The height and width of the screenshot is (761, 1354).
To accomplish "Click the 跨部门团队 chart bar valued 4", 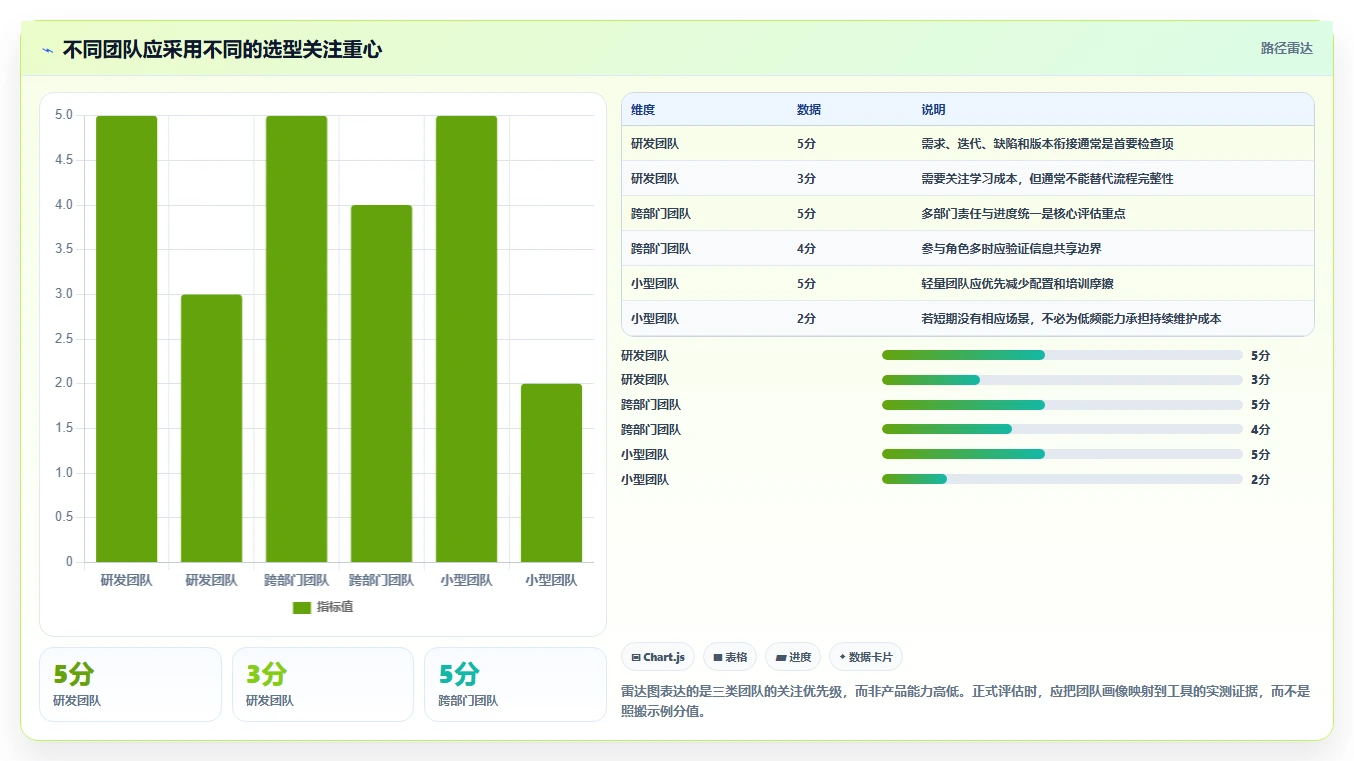I will (x=381, y=384).
